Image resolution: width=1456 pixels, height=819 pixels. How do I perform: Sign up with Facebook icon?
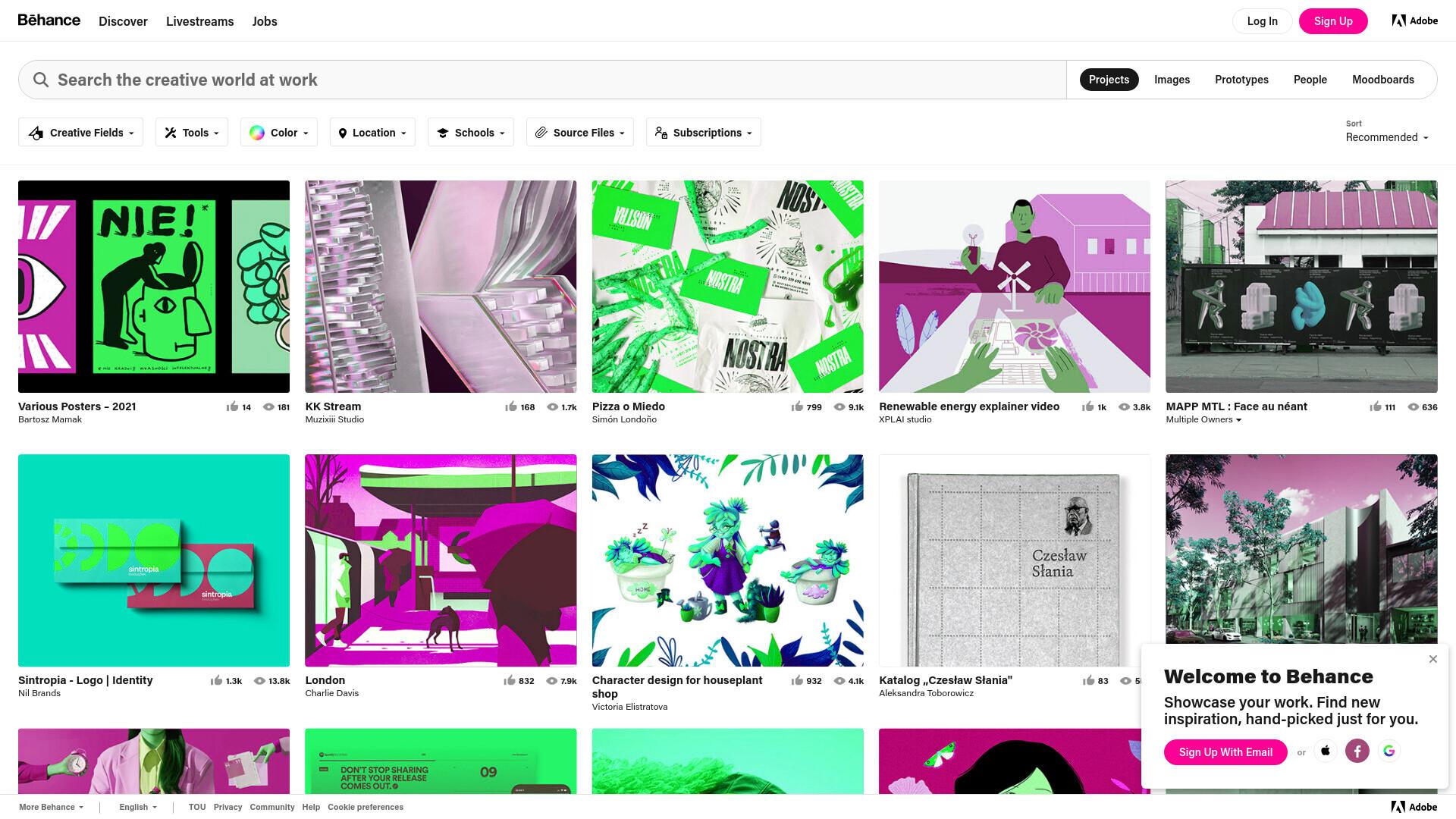(x=1357, y=751)
